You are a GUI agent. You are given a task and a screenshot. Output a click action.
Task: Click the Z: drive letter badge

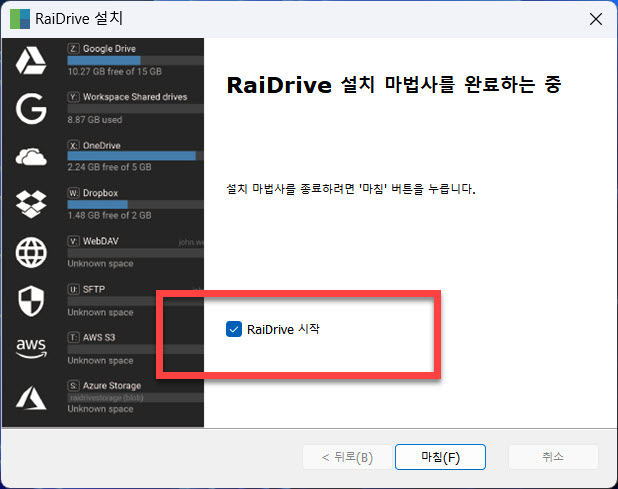tap(73, 48)
